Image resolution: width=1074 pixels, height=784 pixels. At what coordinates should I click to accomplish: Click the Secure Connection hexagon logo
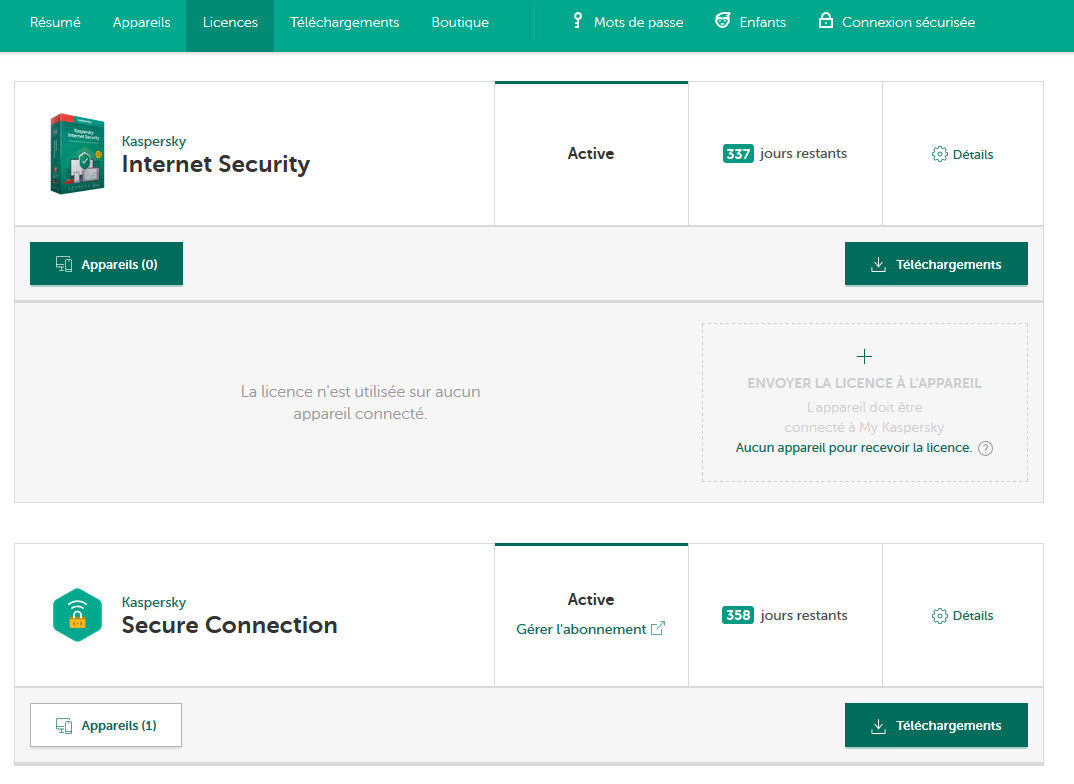(77, 614)
